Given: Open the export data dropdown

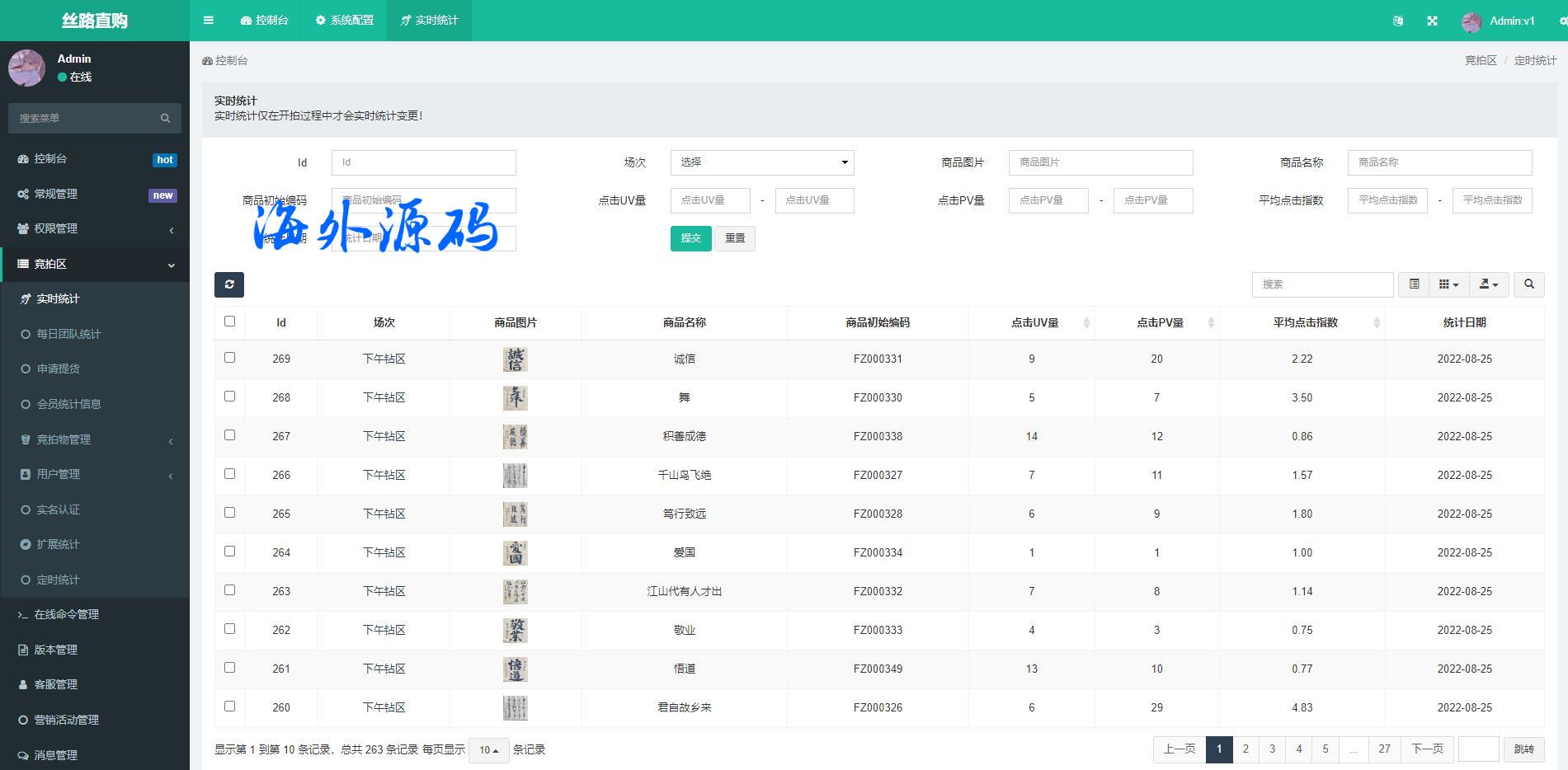Looking at the screenshot, I should click(1488, 284).
